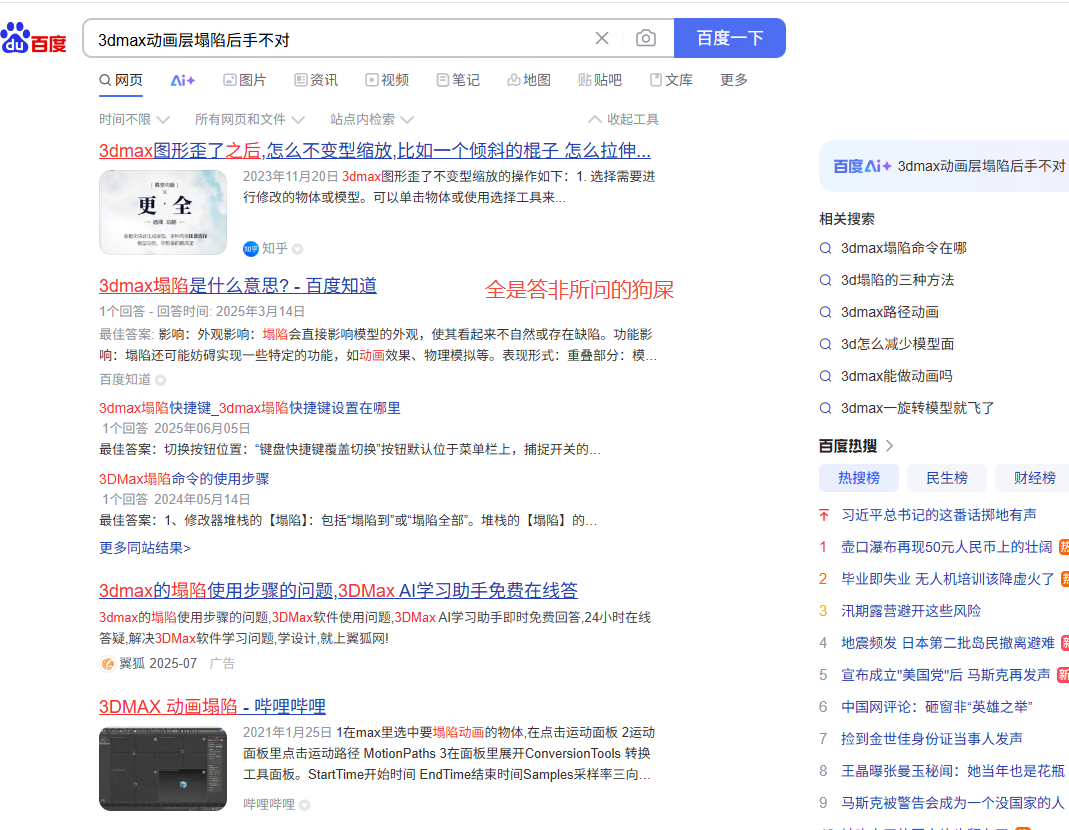Open hot topic 地震频发 日本第二批岛民撤离避难
This screenshot has height=830, width=1069.
tap(948, 643)
